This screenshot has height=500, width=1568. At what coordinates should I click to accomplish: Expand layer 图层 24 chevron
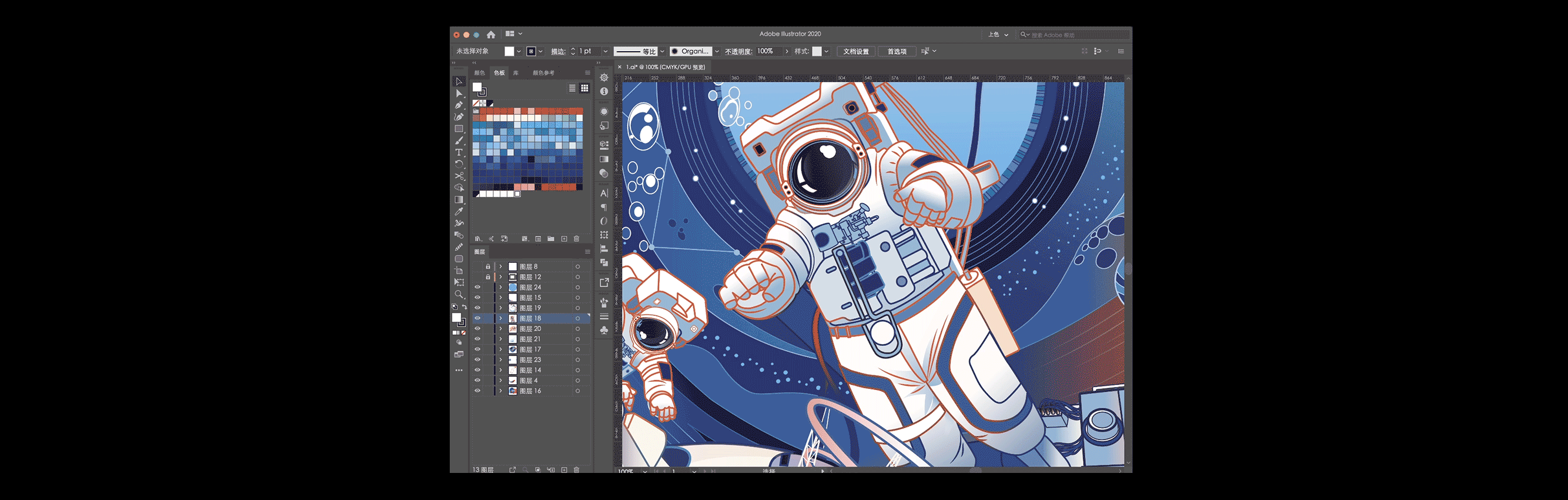501,288
